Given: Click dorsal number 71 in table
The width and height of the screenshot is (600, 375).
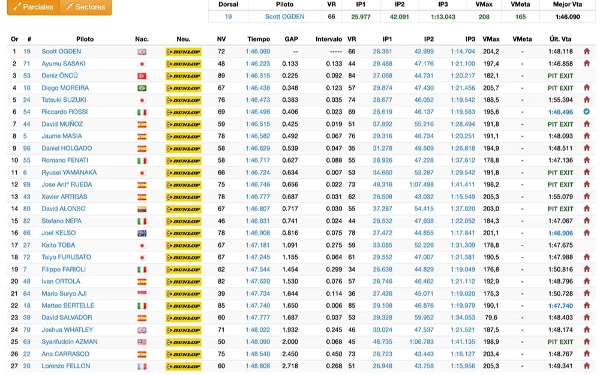Looking at the screenshot, I should pos(26,63).
